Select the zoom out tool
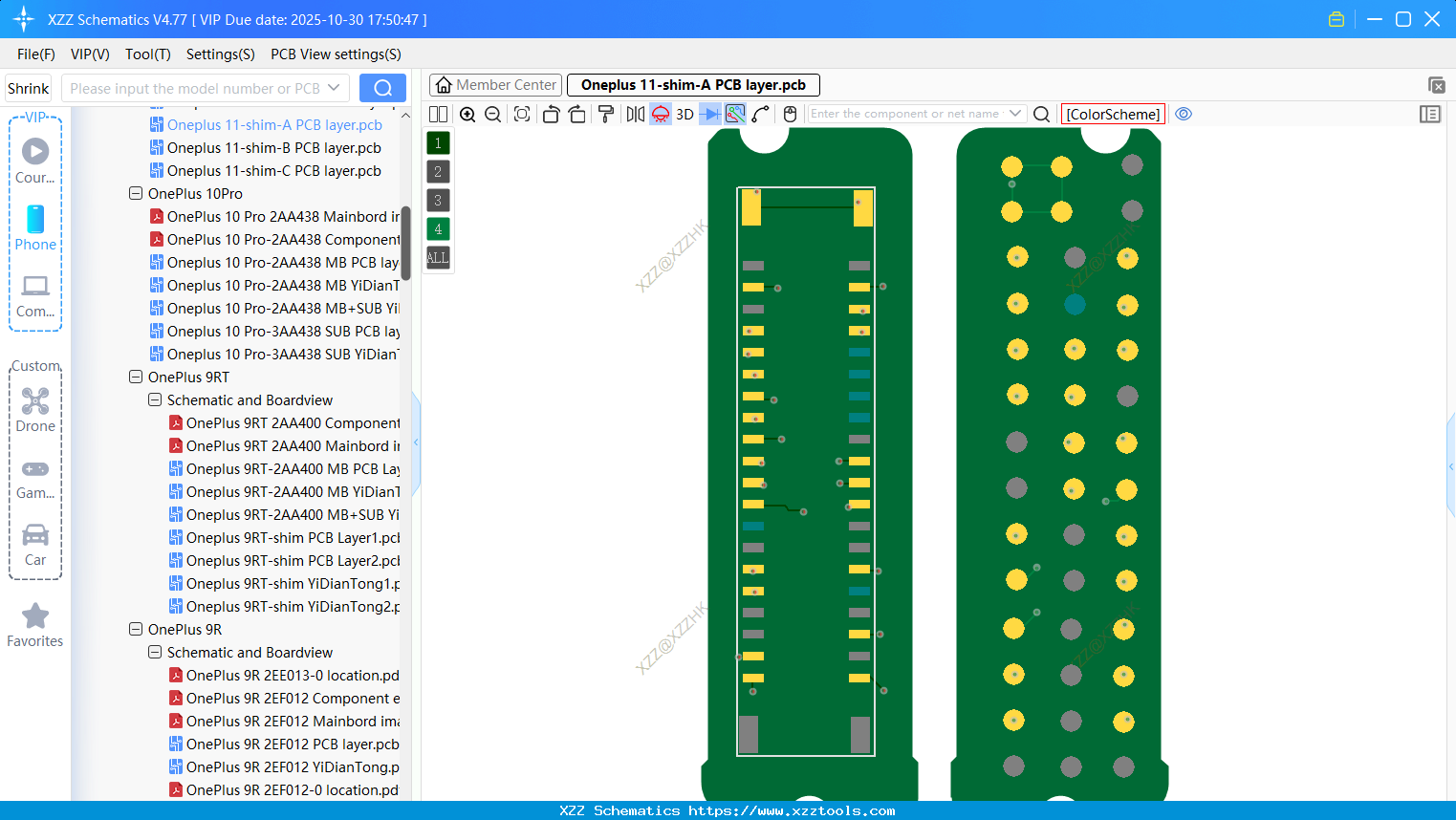This screenshot has width=1456, height=820. (492, 114)
